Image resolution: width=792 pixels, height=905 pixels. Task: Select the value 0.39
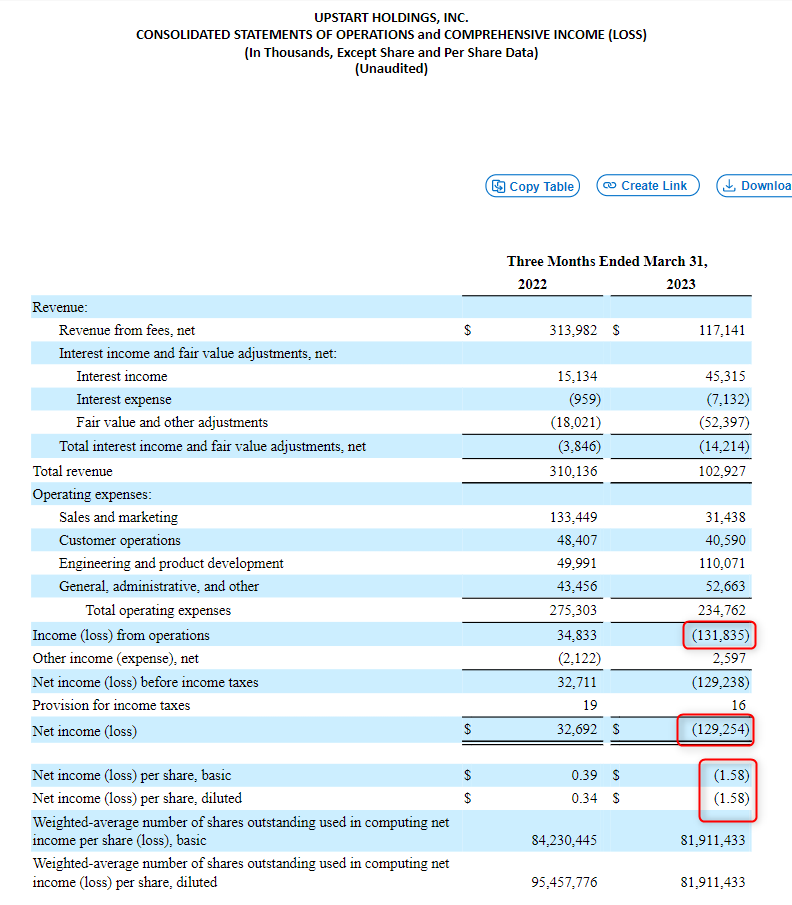[x=584, y=775]
